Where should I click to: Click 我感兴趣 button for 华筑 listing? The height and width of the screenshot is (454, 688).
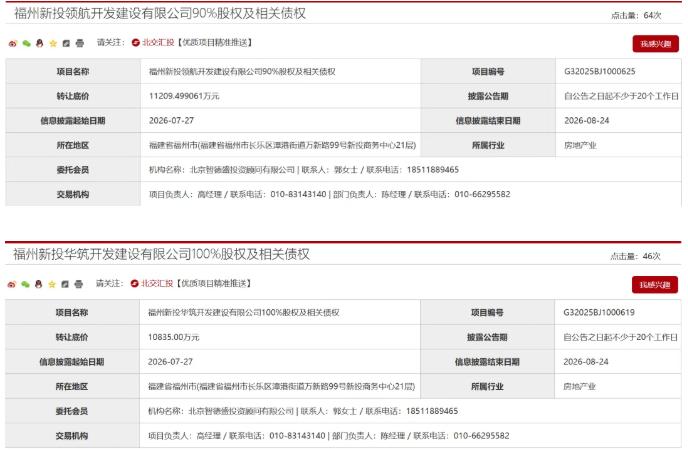pos(655,285)
